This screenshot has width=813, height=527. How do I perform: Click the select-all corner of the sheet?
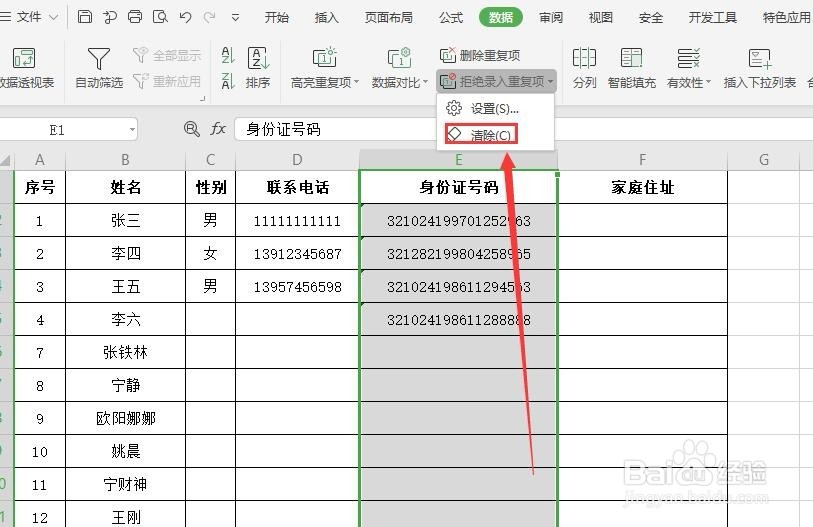6,160
